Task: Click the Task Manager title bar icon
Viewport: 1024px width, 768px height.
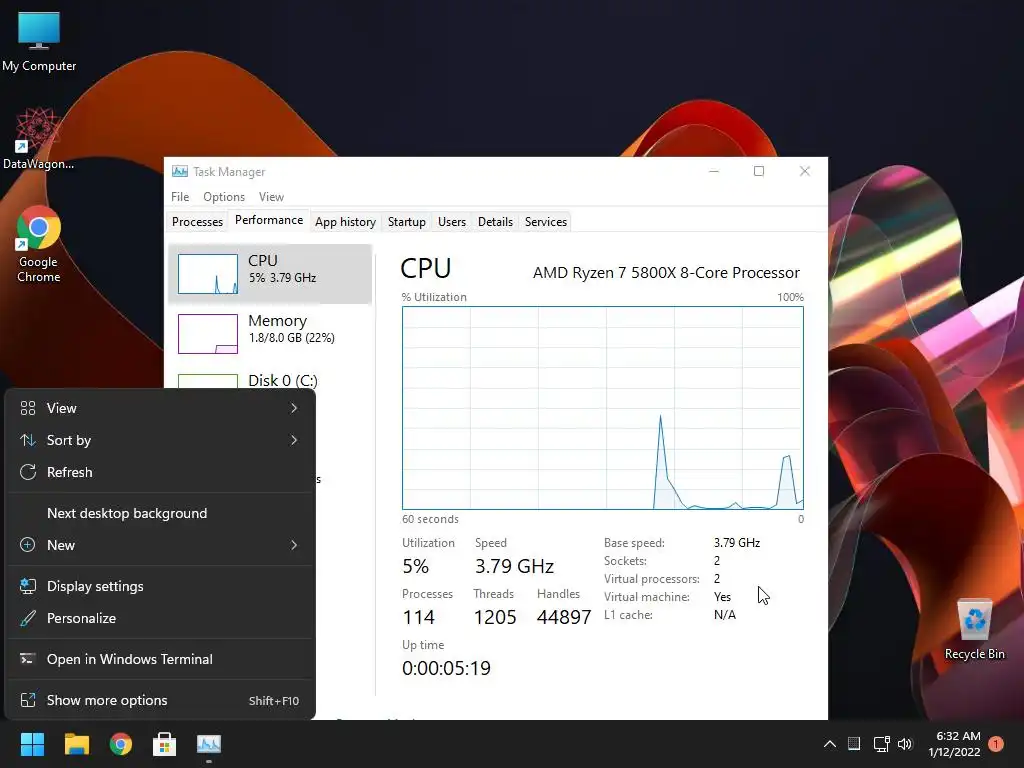Action: [180, 171]
